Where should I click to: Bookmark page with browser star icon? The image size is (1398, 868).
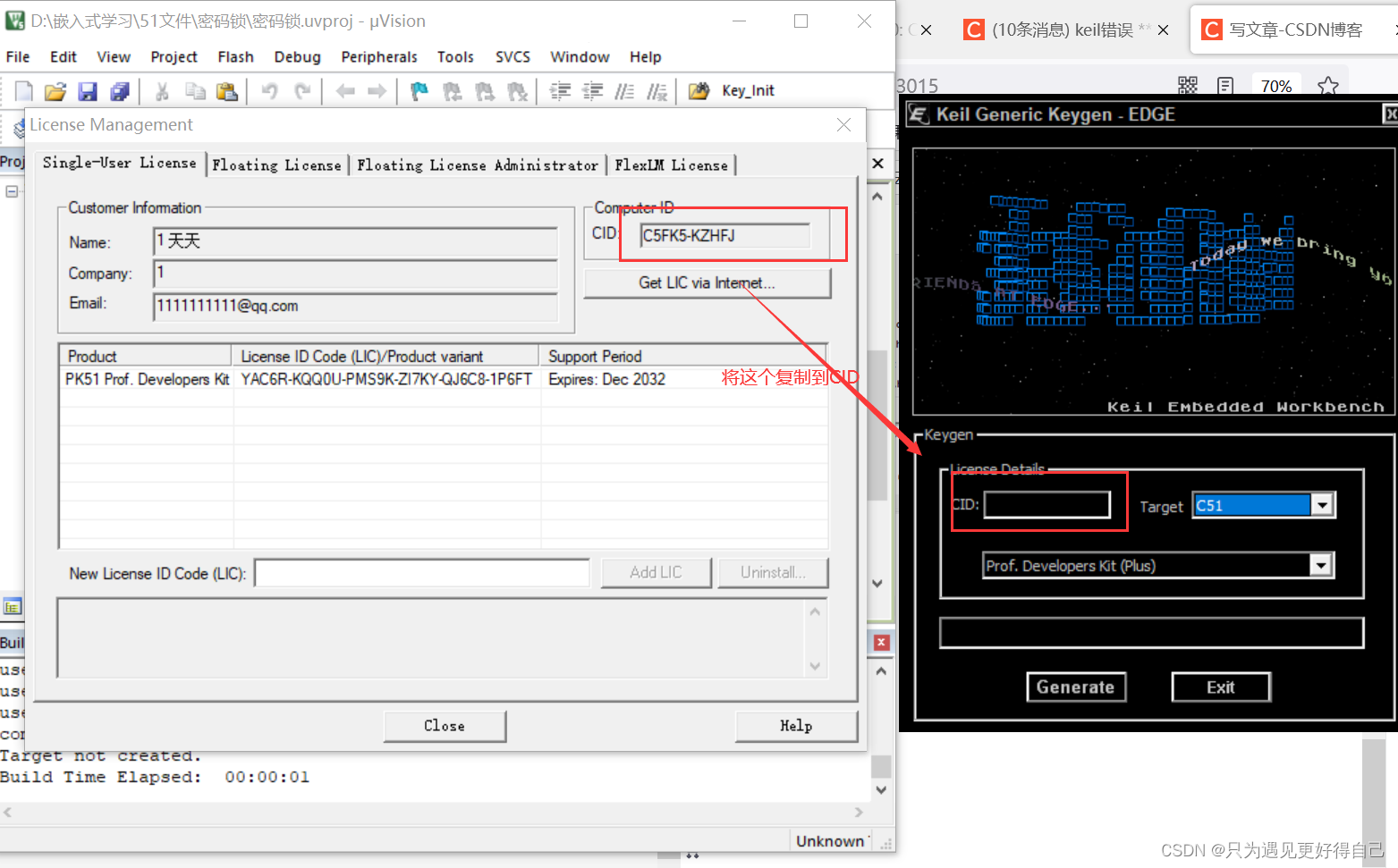pyautogui.click(x=1328, y=86)
